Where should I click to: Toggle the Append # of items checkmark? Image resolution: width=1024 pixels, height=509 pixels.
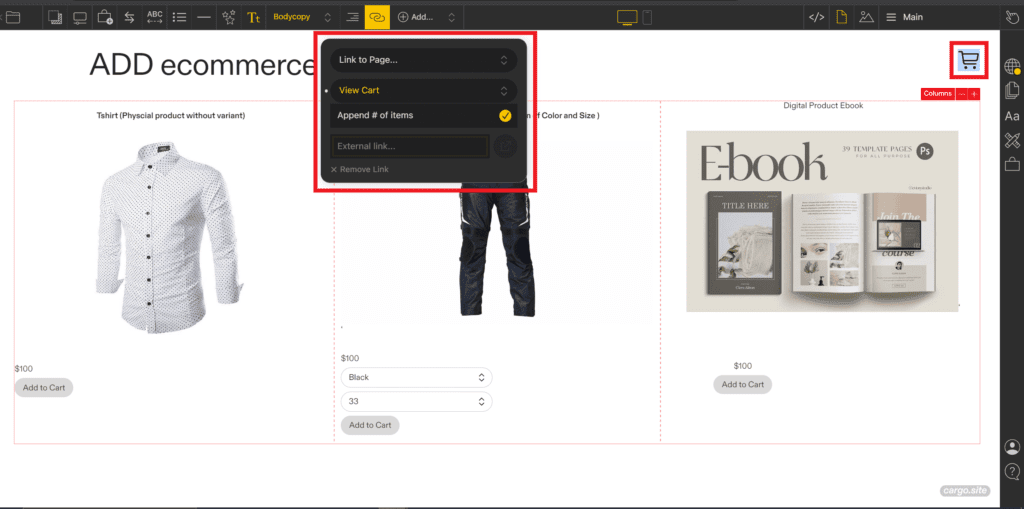pyautogui.click(x=505, y=116)
